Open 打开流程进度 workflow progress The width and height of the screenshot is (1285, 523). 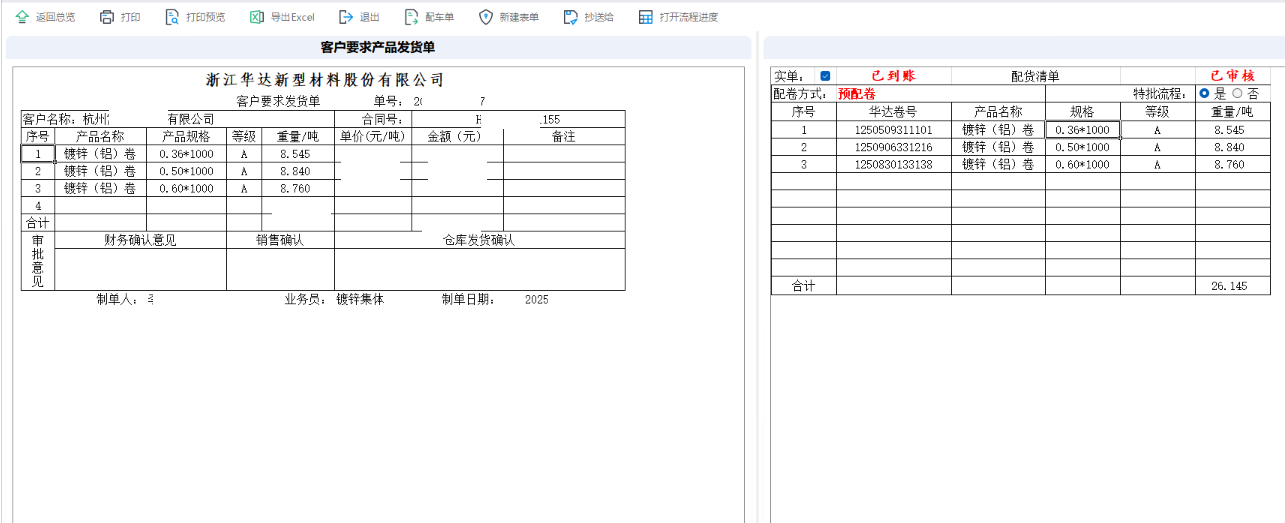646,17
